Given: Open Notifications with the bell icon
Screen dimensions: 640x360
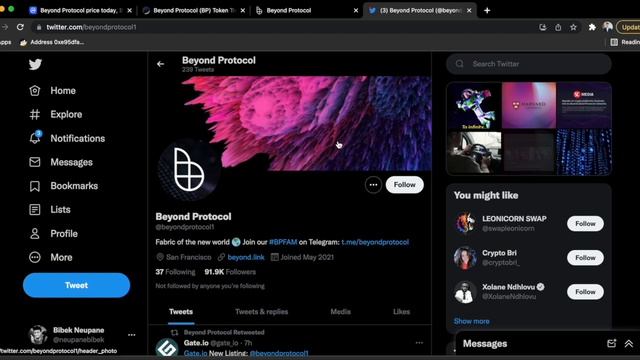Looking at the screenshot, I should 67,138.
